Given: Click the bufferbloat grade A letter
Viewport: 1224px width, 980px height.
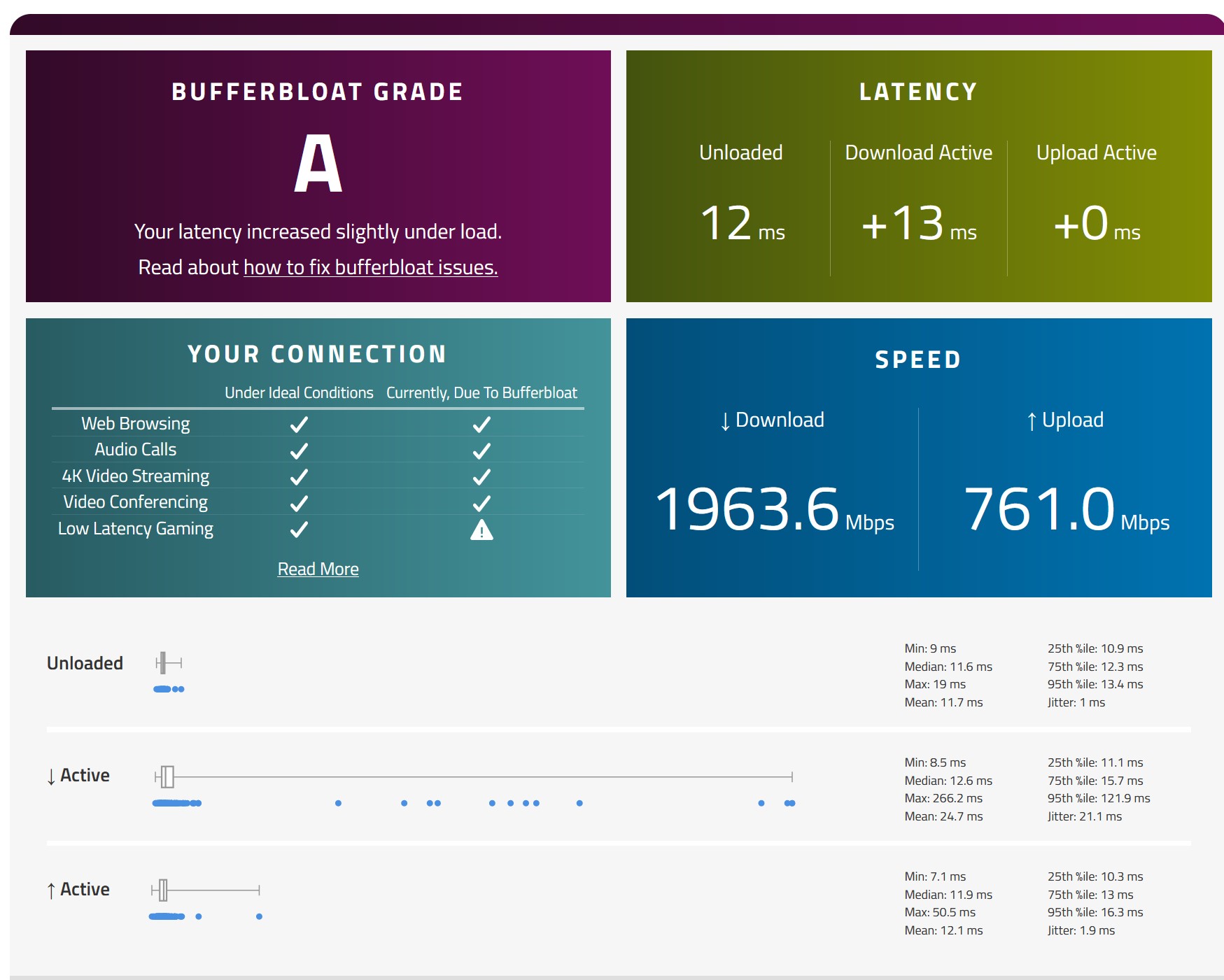Looking at the screenshot, I should 318,164.
